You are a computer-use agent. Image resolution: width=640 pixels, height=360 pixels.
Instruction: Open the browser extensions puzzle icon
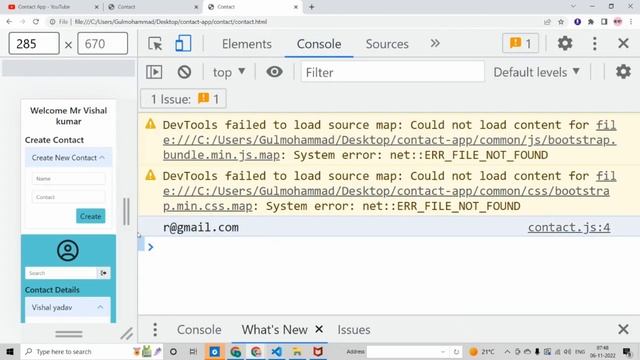tap(591, 22)
